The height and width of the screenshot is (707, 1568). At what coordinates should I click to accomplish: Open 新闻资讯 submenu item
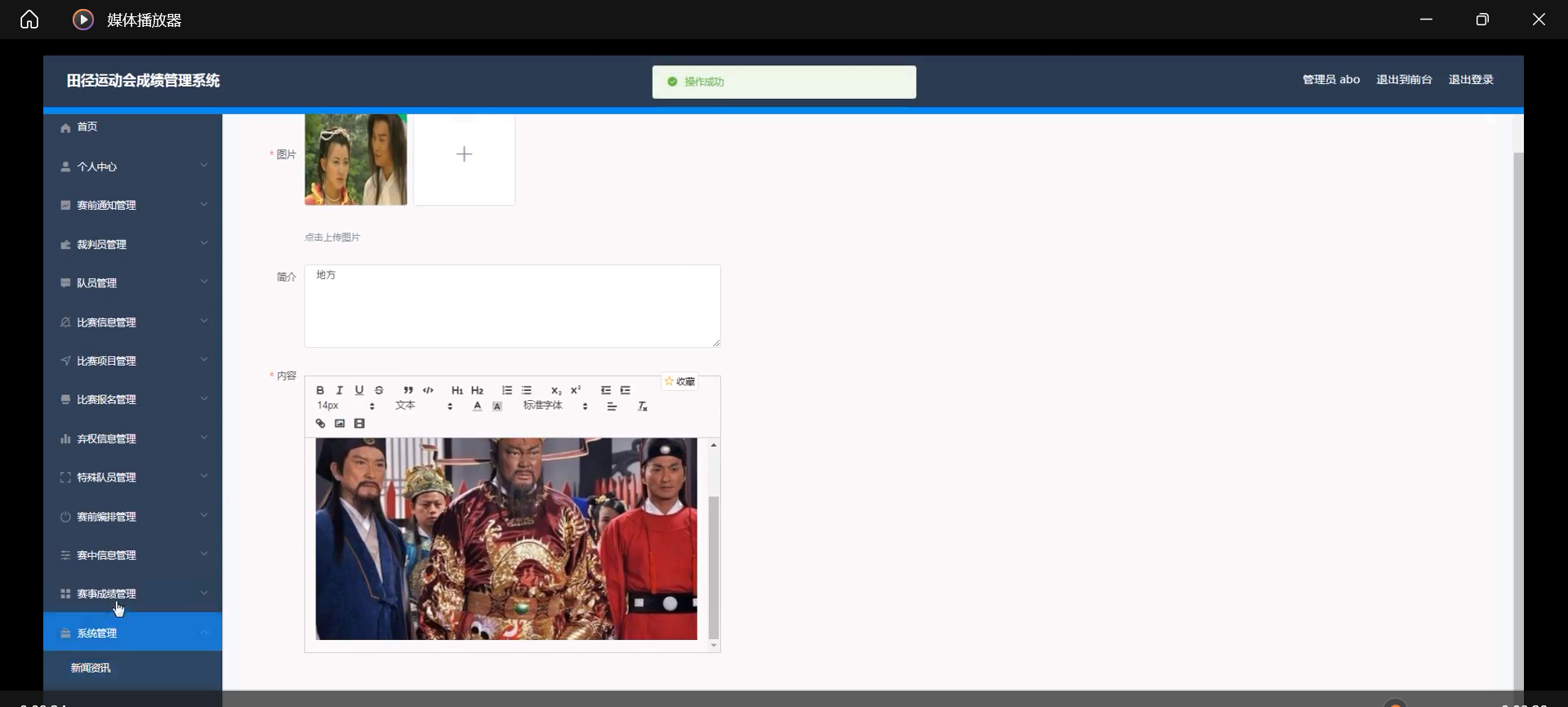tap(91, 668)
